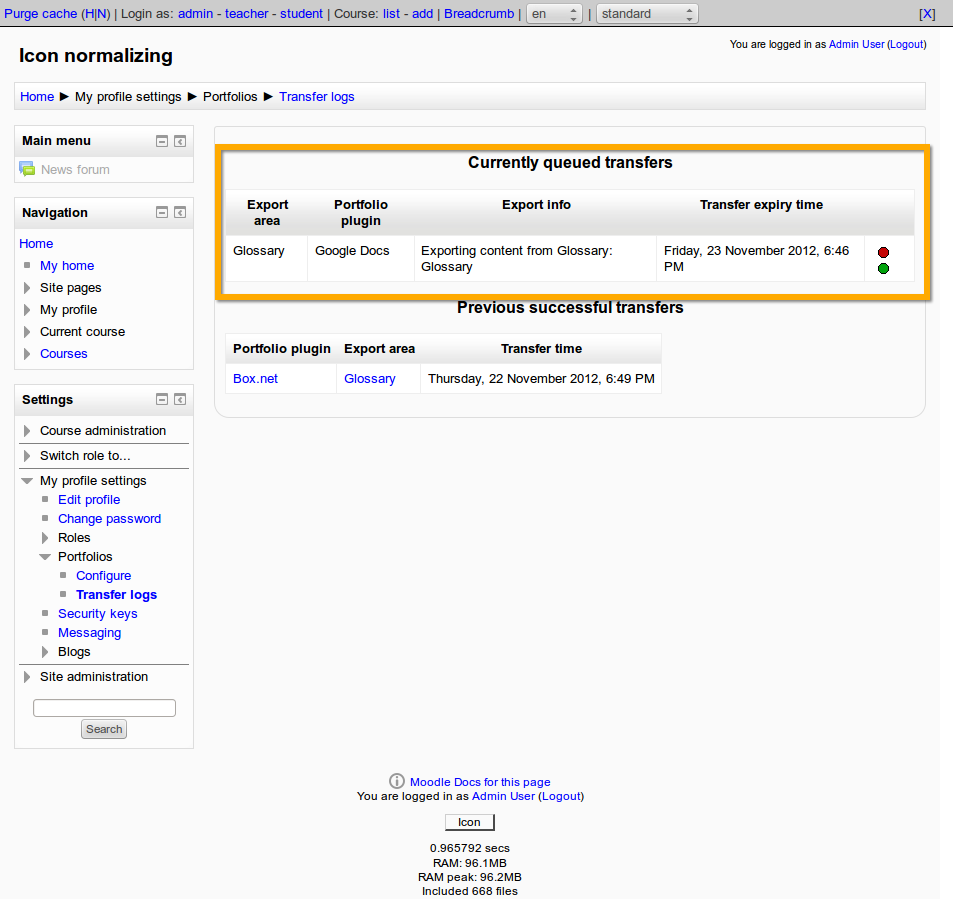953x899 pixels.
Task: Expand Current course node
Action: click(x=27, y=332)
